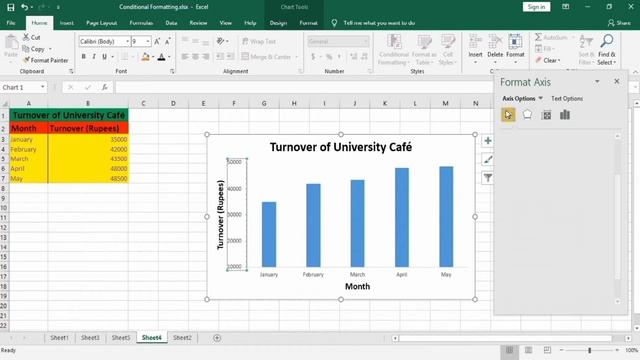
Task: Open the Name Box dropdown arrow
Action: 42,87
